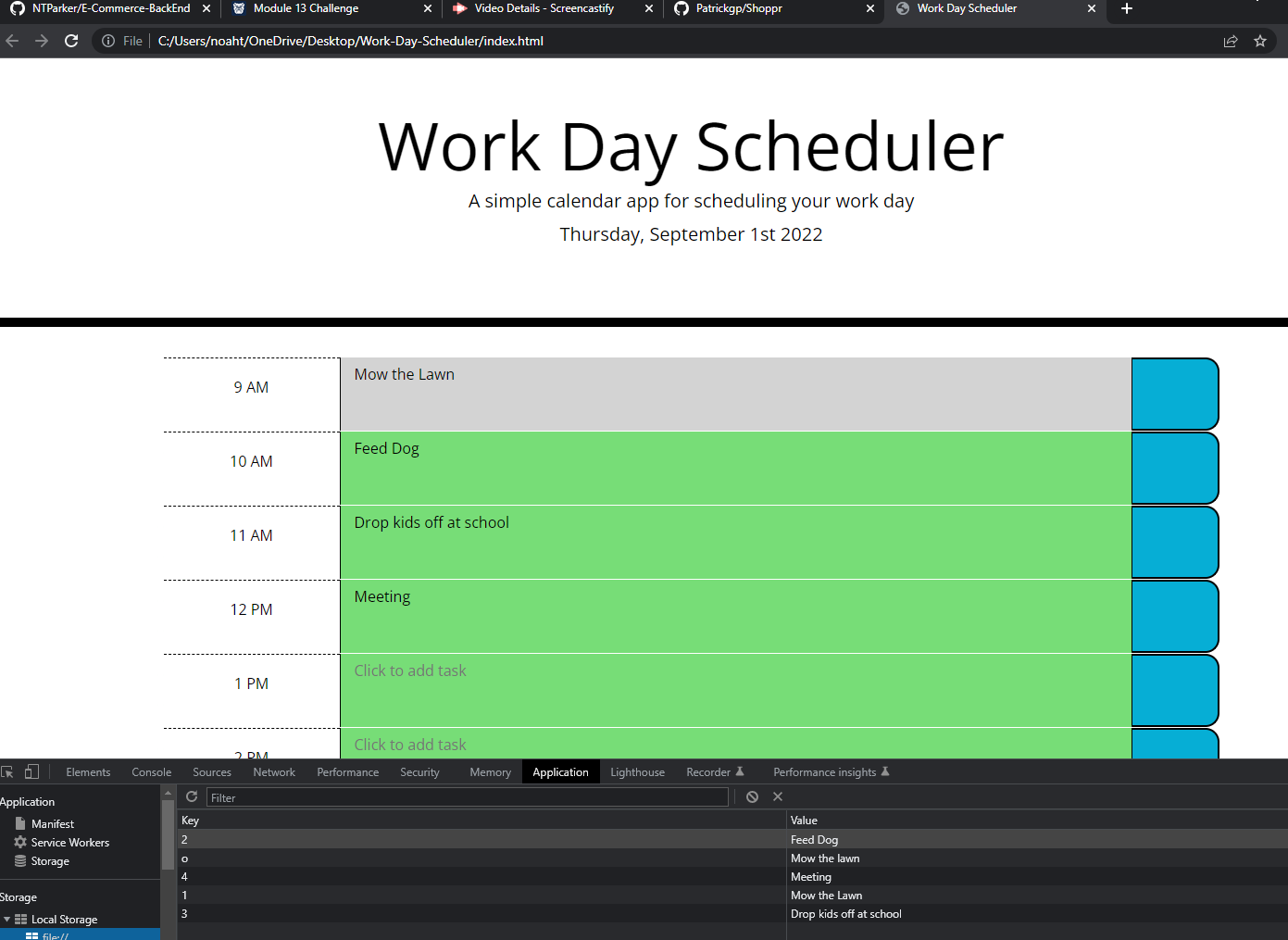Open the Lighthouse DevTools tab
Image resolution: width=1288 pixels, height=940 pixels.
[637, 771]
